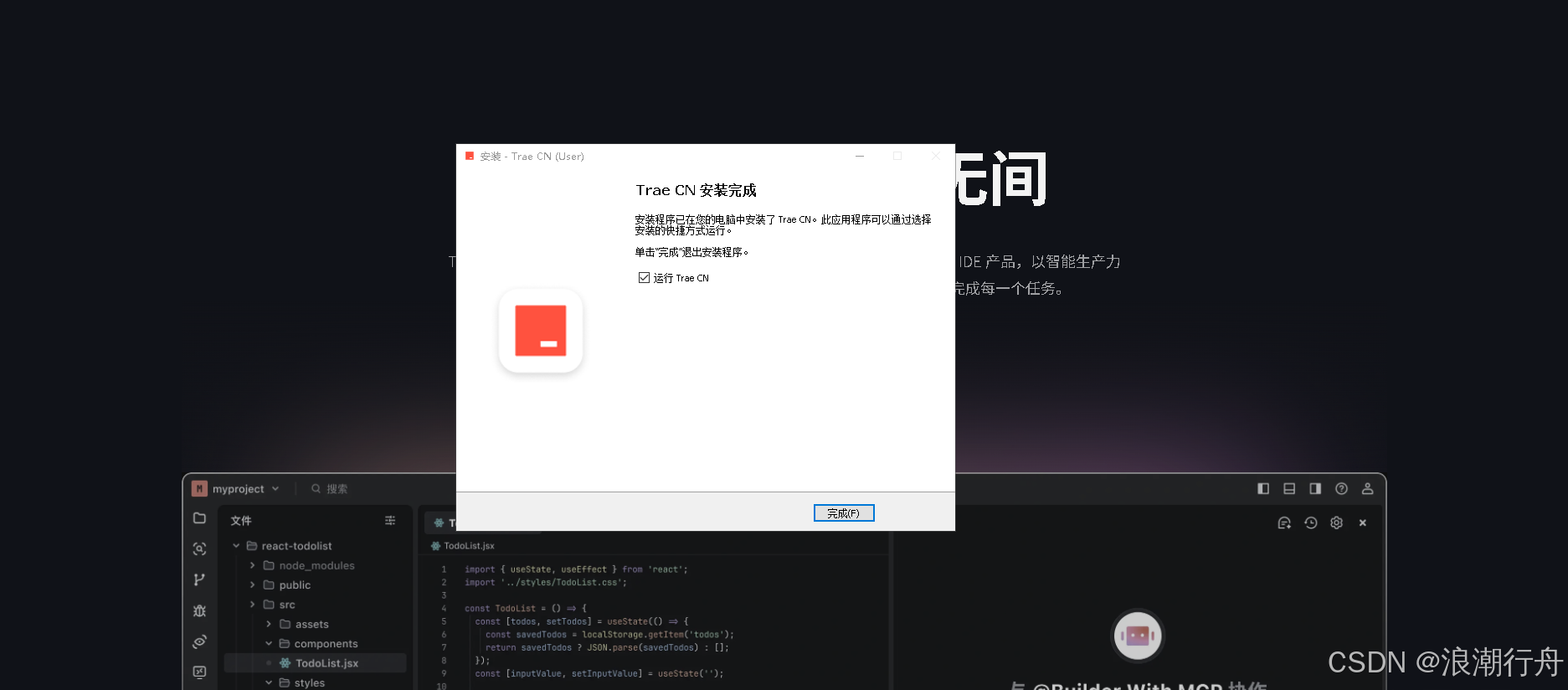Open the terminal sidebar icon
1568x690 pixels.
pos(199,672)
